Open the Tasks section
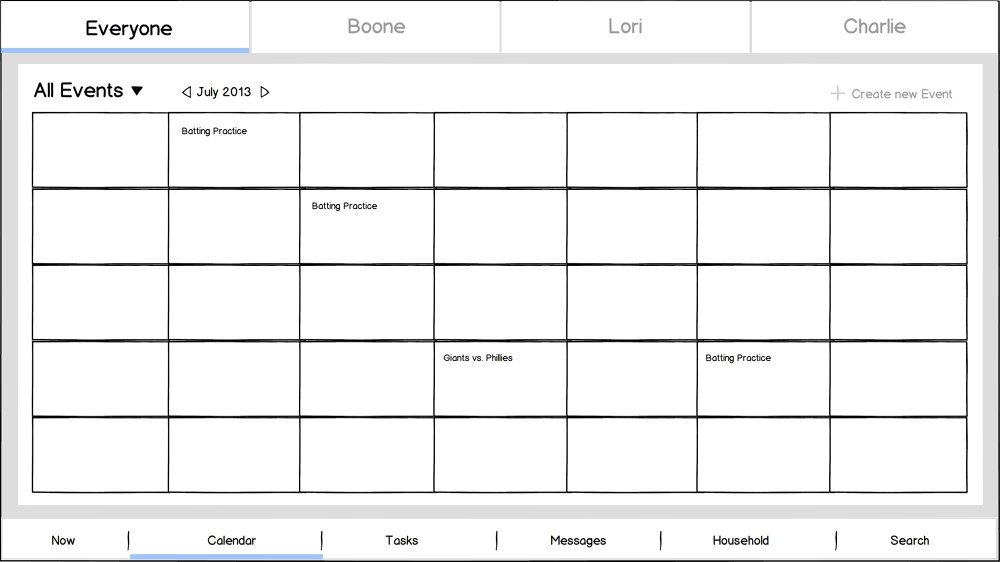 402,540
